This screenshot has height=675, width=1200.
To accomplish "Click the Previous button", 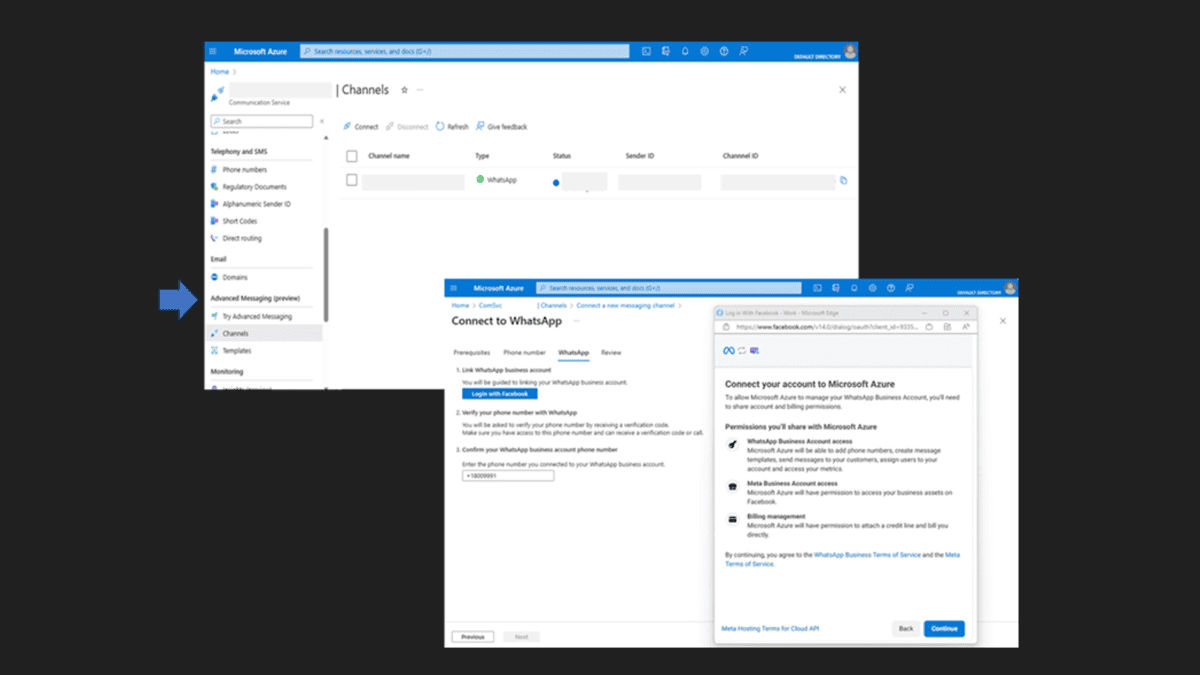I will (473, 636).
